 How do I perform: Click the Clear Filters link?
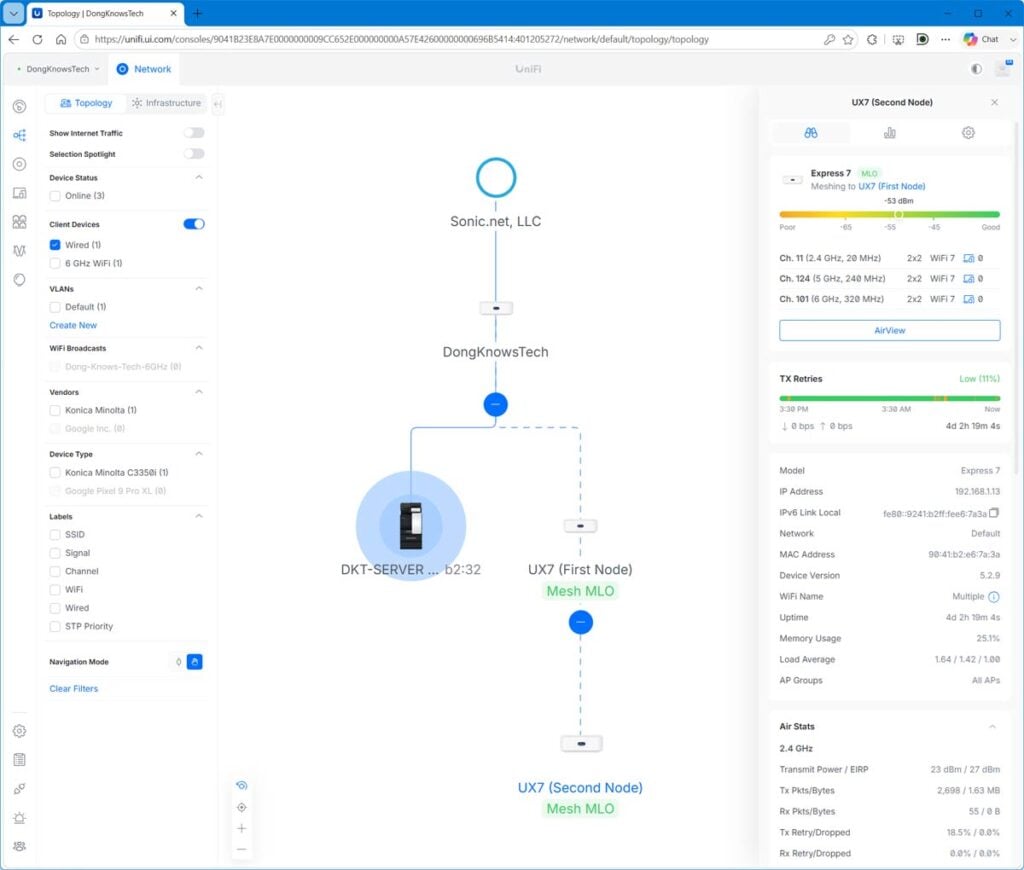click(x=74, y=688)
